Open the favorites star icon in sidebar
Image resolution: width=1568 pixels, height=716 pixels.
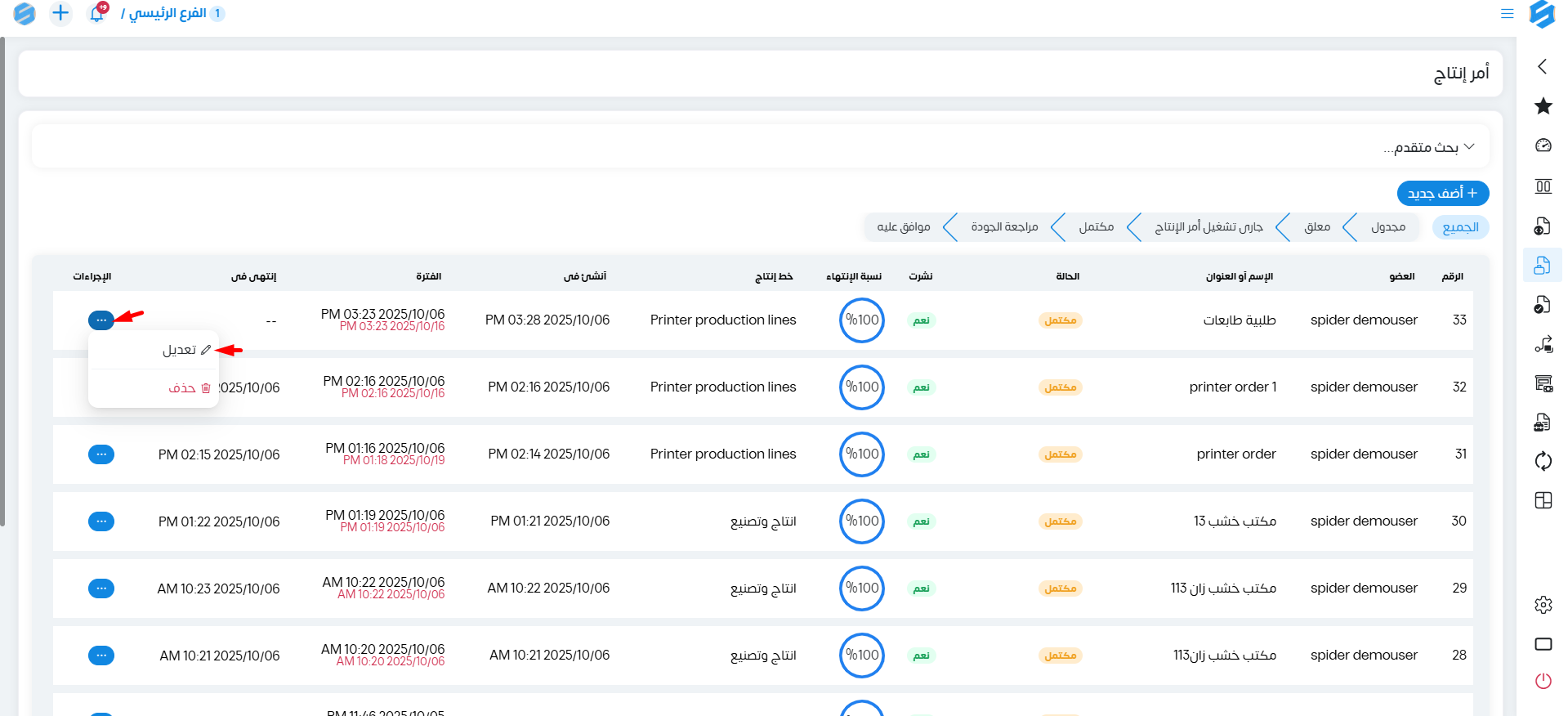[1543, 106]
